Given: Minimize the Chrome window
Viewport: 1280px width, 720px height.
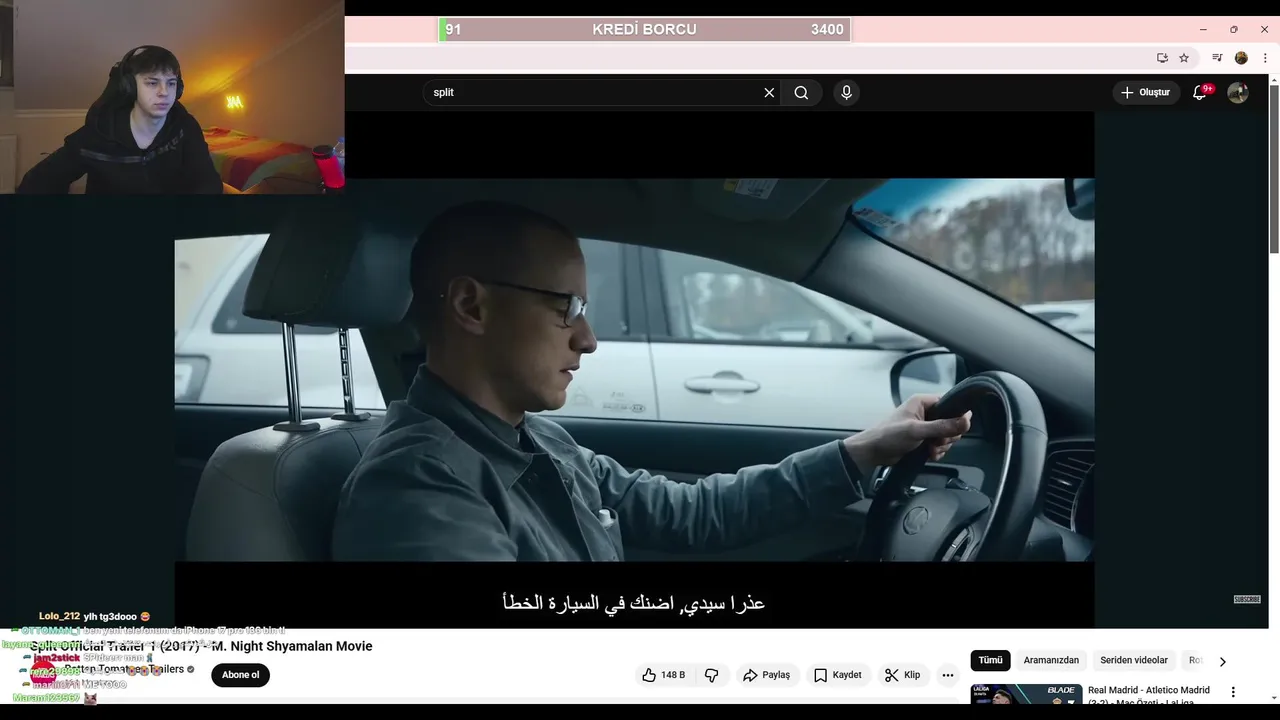Looking at the screenshot, I should click(1203, 29).
